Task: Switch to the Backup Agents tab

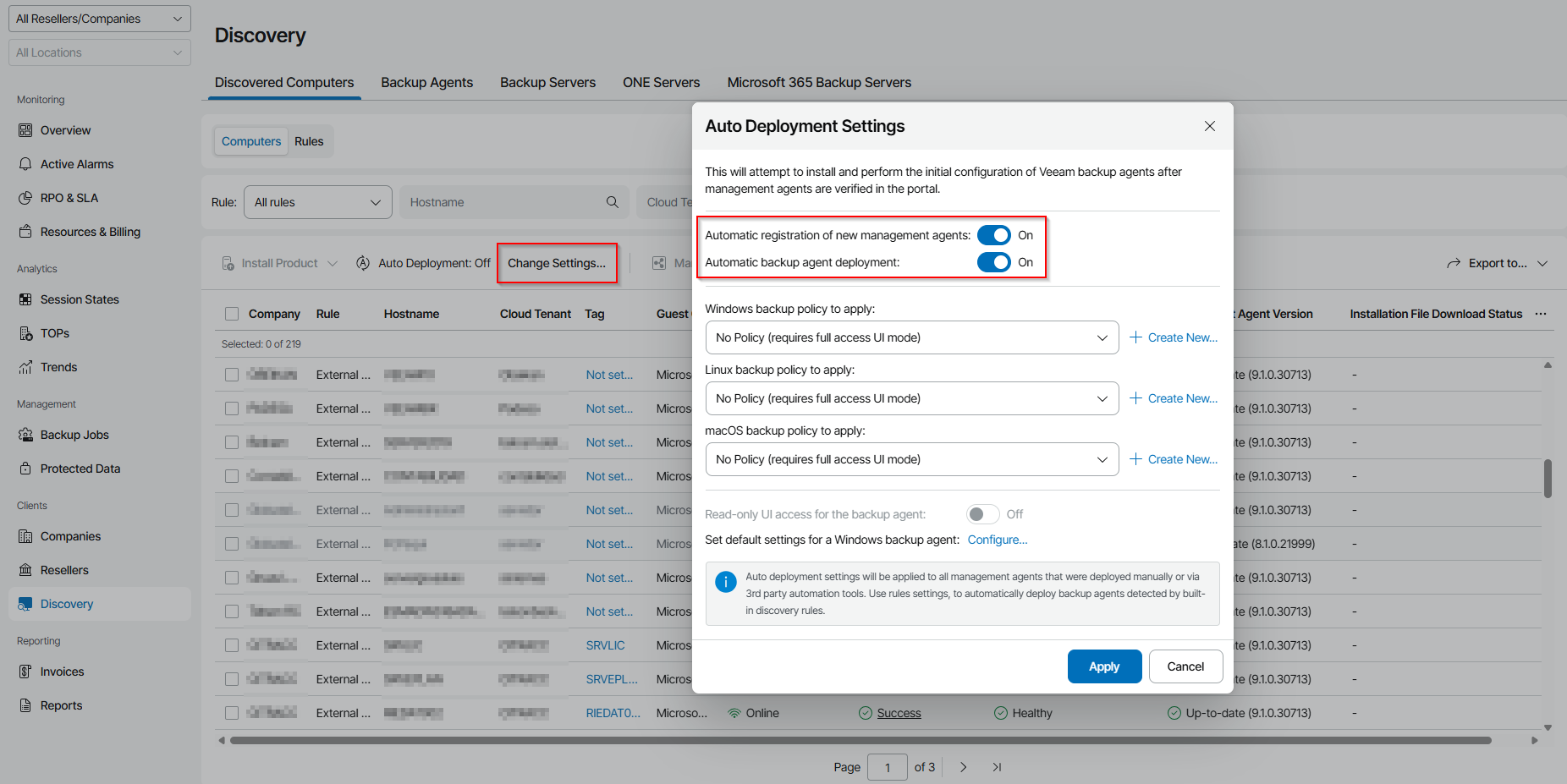Action: [x=426, y=82]
